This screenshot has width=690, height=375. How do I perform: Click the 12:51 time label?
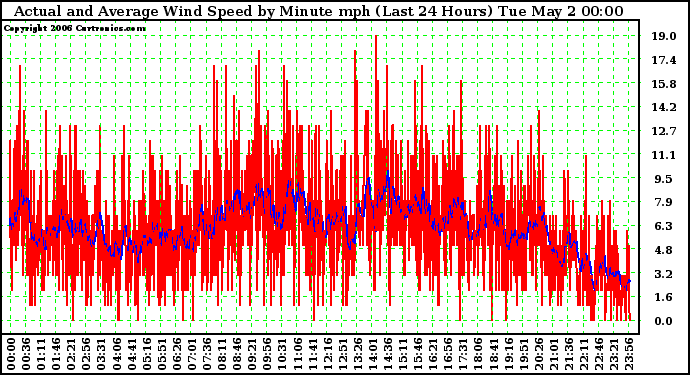342,354
